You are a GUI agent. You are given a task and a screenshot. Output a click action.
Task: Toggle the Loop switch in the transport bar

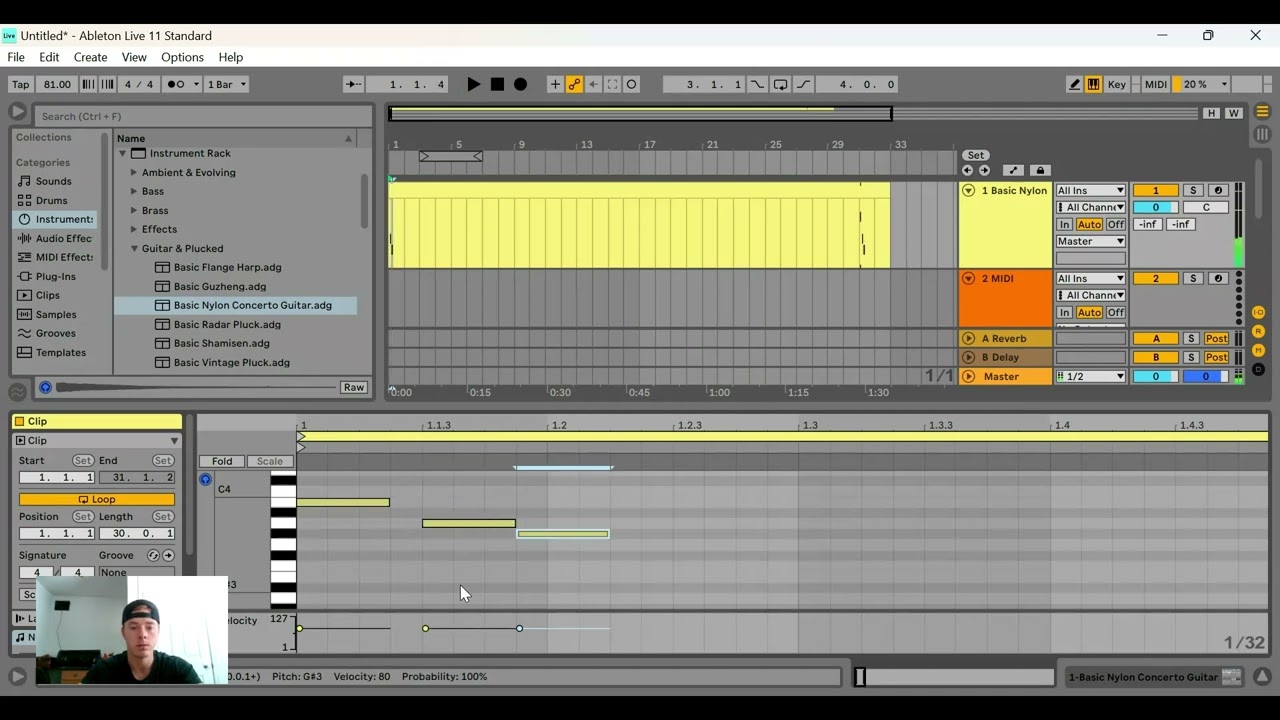[780, 84]
